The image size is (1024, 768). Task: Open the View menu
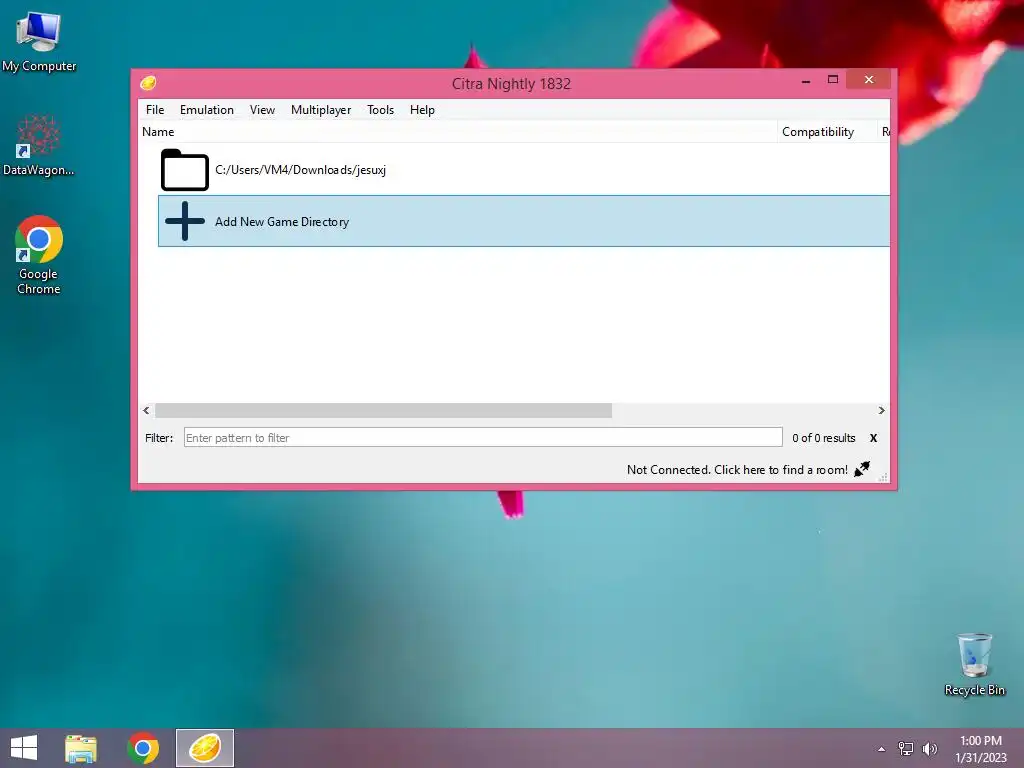tap(262, 110)
